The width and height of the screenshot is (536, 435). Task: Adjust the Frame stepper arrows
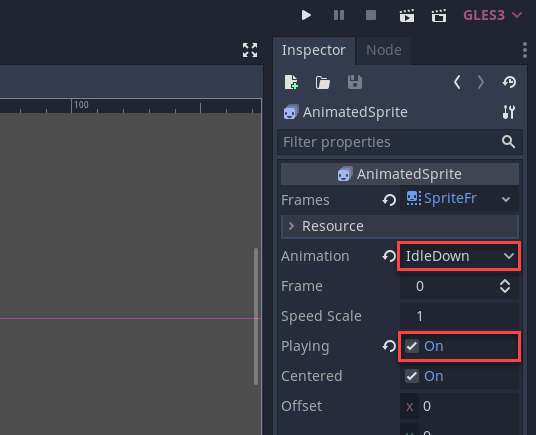[505, 286]
